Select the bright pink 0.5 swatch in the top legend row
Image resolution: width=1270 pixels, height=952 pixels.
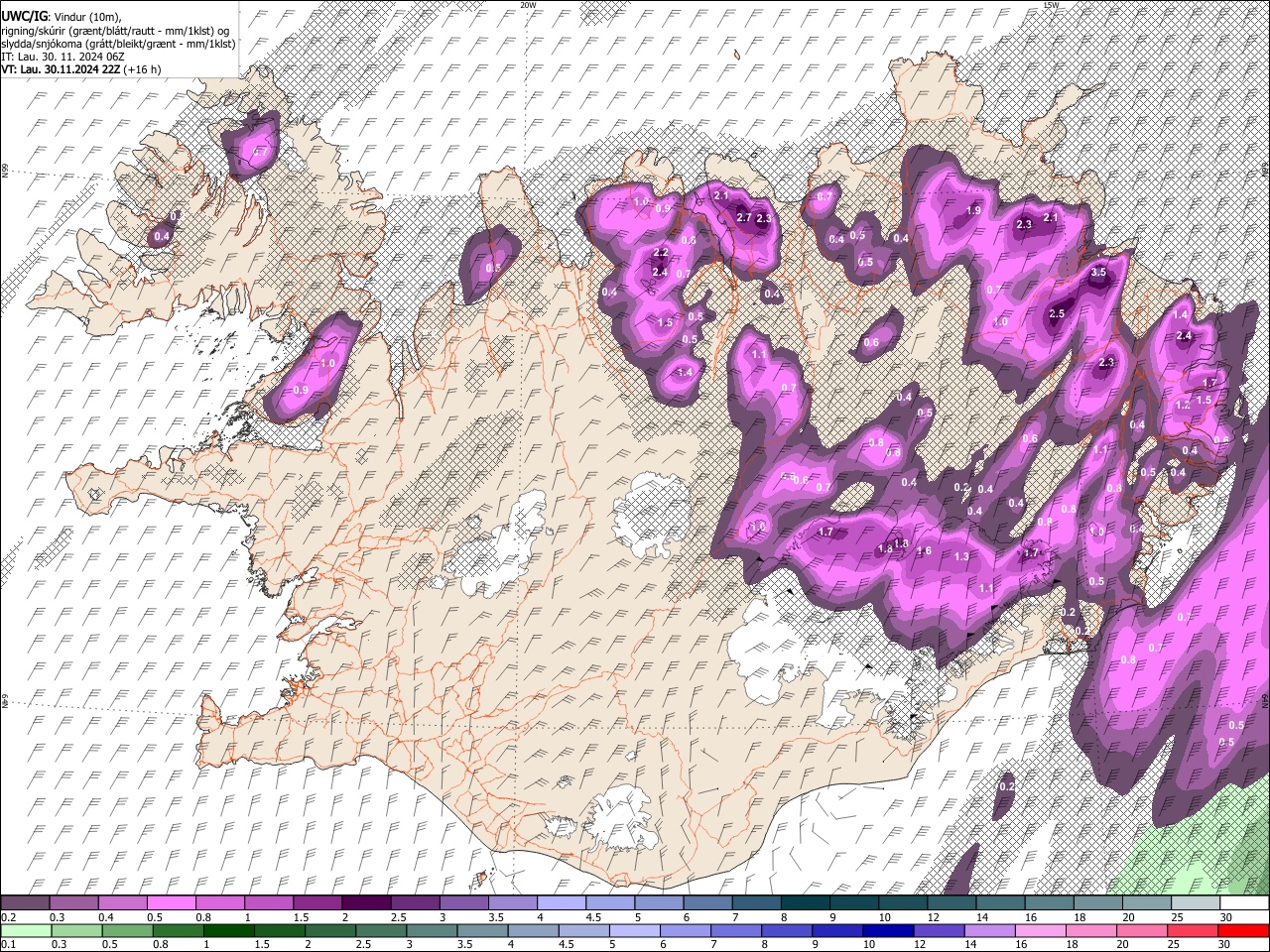point(171,903)
